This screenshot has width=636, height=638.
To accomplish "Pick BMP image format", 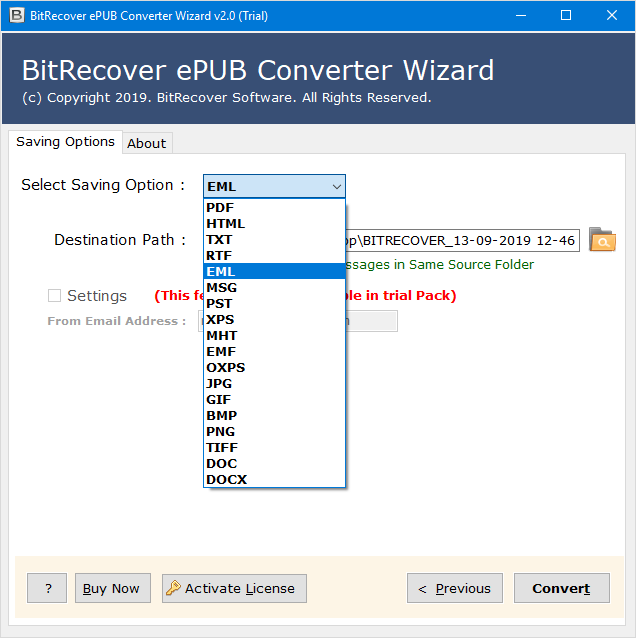I will tap(274, 415).
